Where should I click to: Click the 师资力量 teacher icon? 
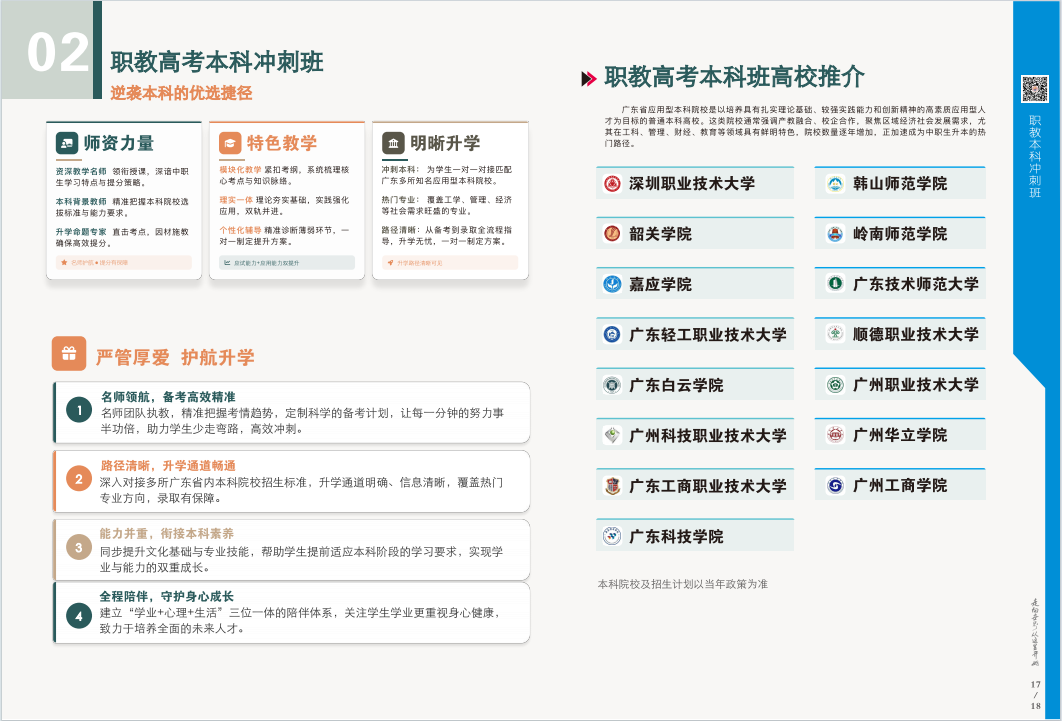(x=67, y=144)
